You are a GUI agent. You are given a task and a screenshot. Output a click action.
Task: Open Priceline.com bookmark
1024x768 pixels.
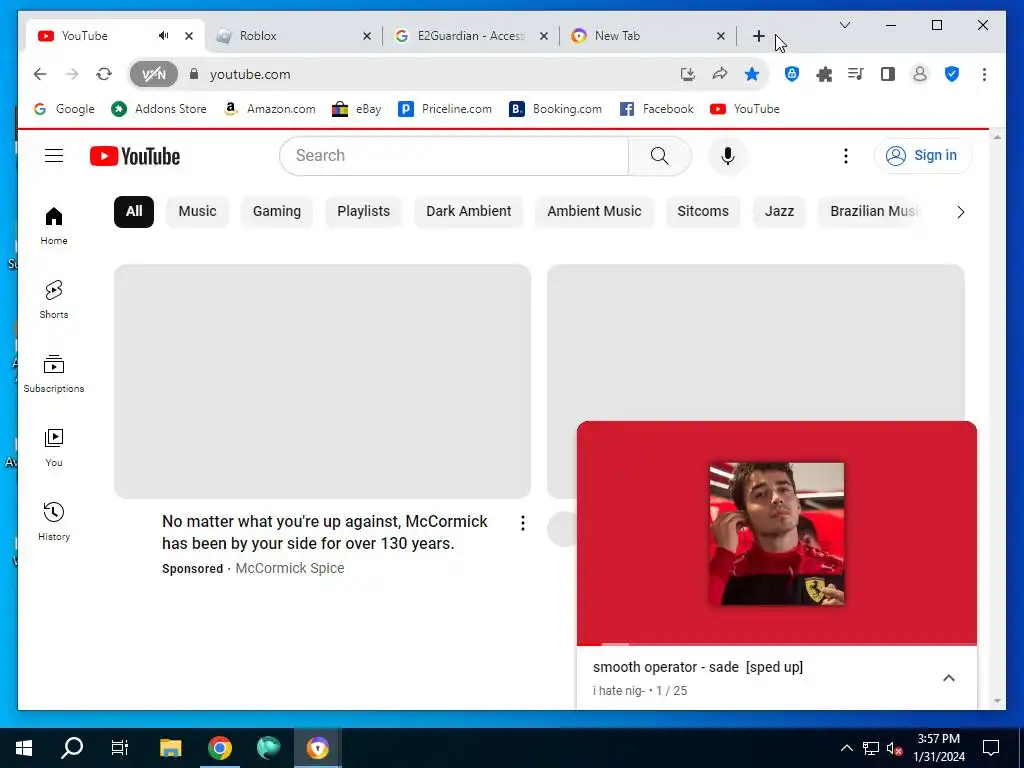pos(445,109)
